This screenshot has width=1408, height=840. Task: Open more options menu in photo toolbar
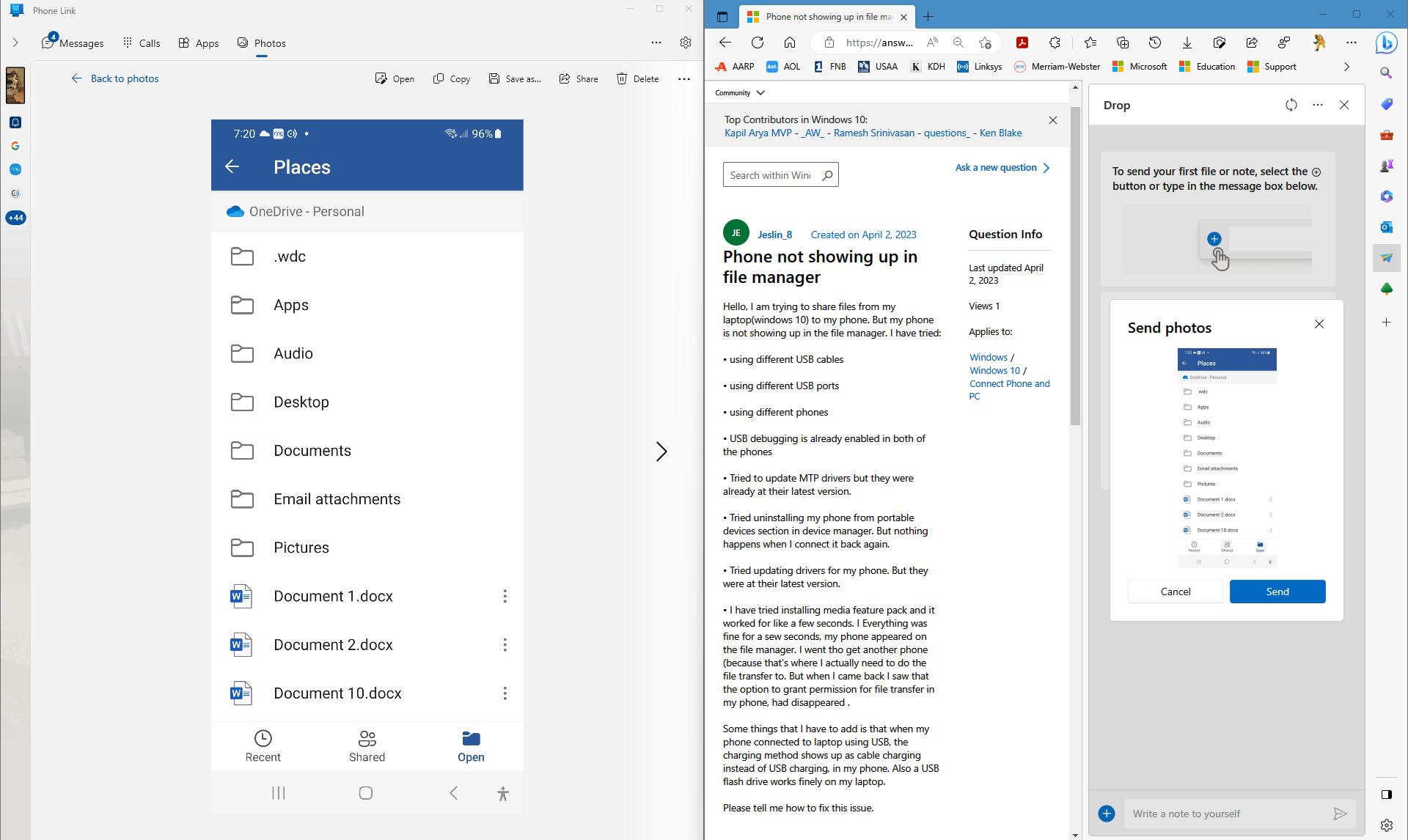coord(683,78)
